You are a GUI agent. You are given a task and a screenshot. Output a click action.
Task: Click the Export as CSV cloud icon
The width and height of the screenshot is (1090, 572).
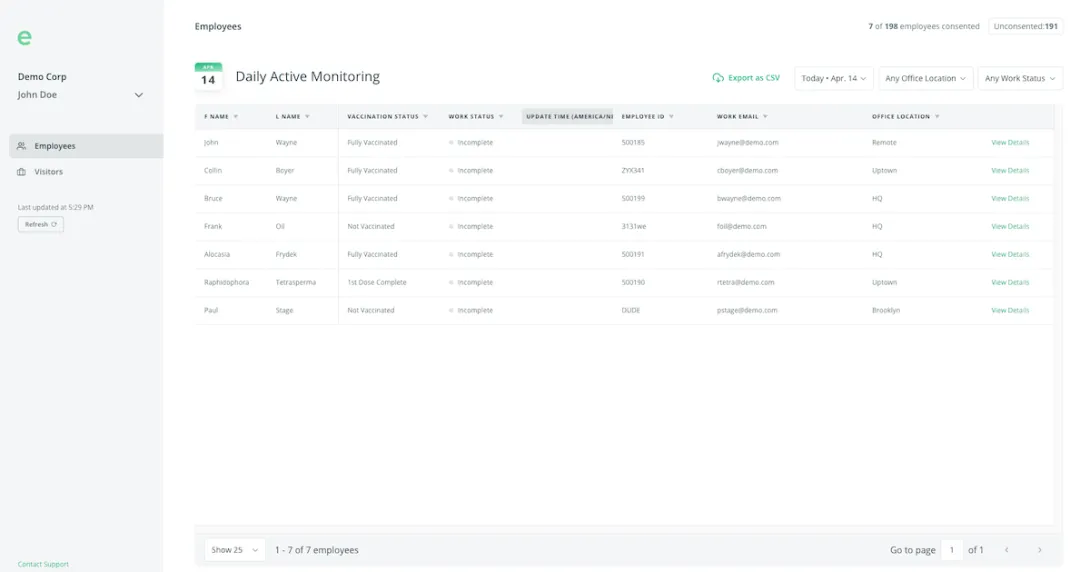[x=717, y=78]
